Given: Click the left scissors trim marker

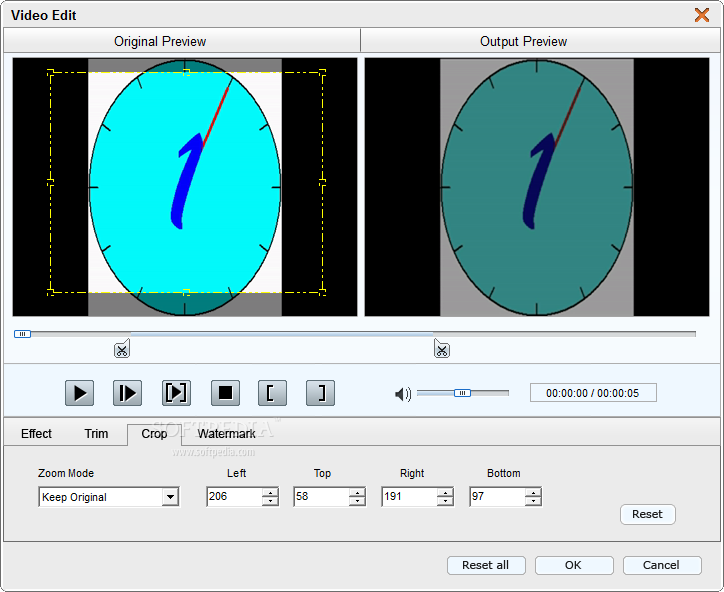Looking at the screenshot, I should click(x=122, y=349).
